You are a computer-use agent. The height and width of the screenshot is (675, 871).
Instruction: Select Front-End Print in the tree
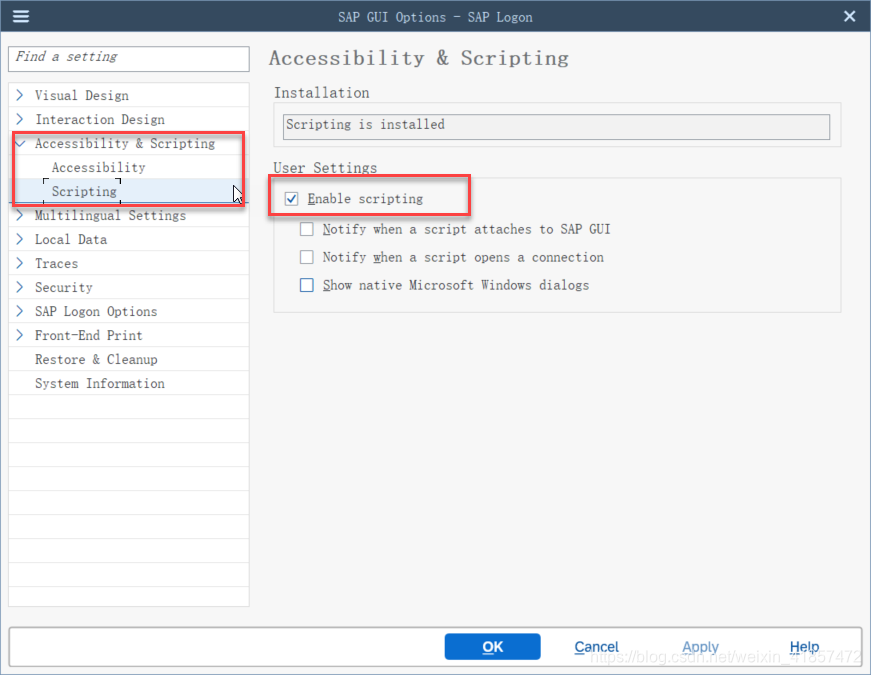pyautogui.click(x=89, y=335)
